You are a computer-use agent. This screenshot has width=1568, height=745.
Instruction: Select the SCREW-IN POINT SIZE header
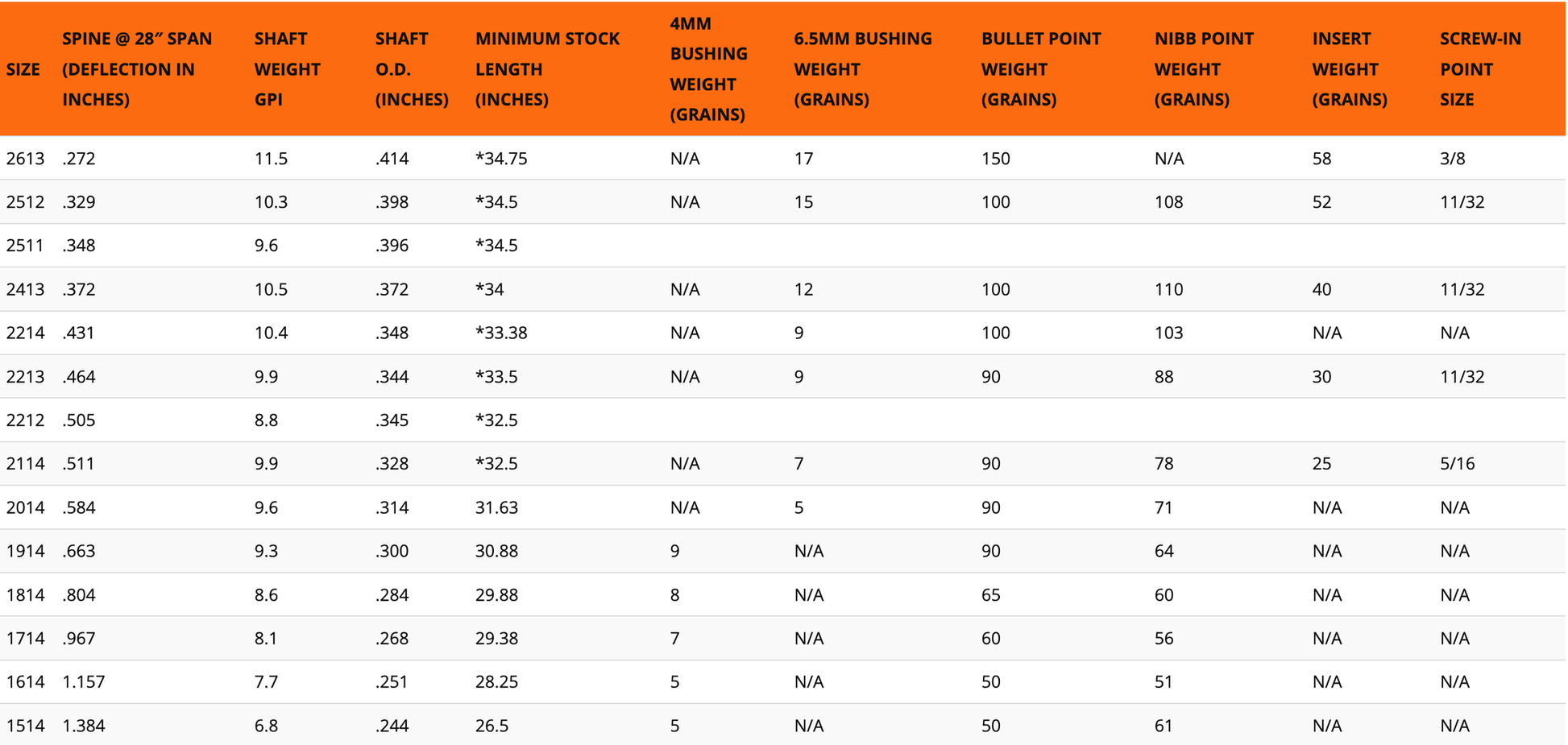point(1480,69)
